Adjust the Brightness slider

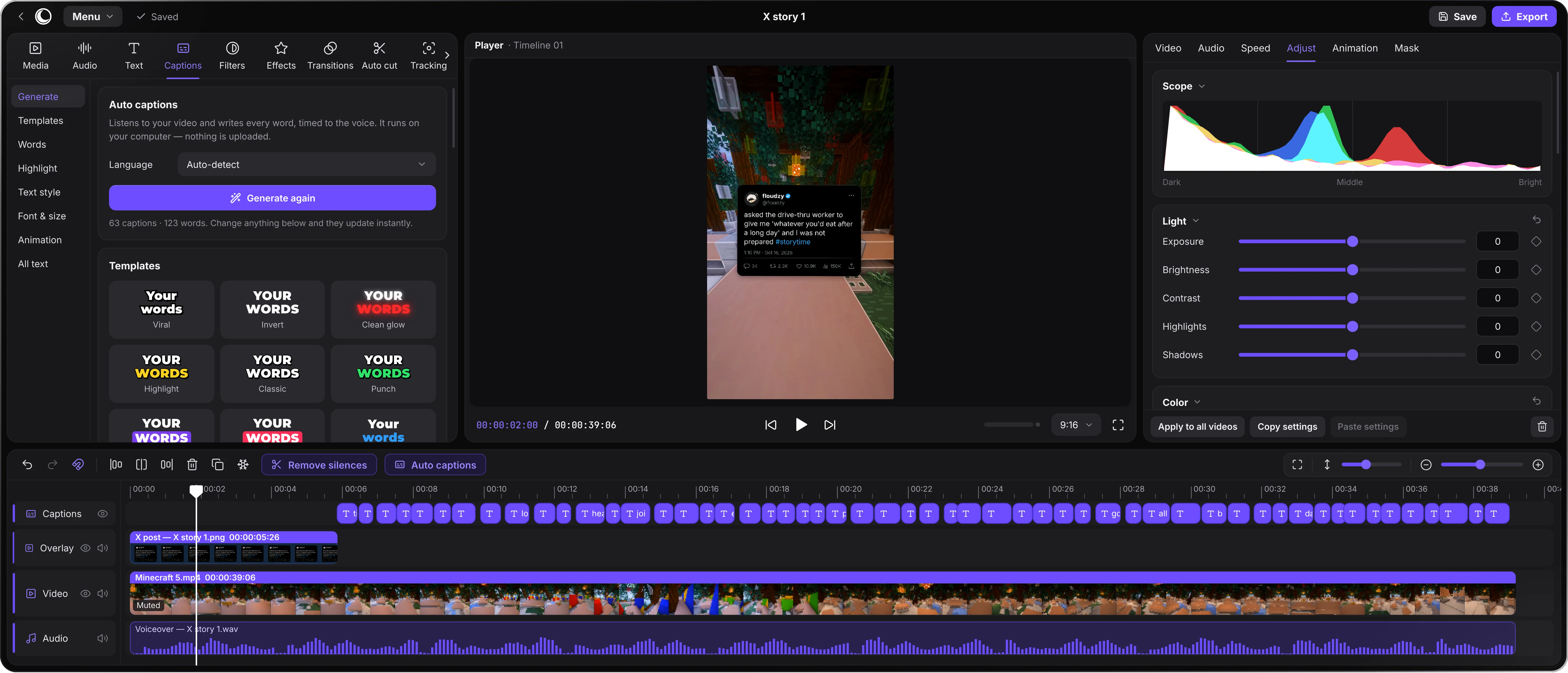click(1352, 270)
